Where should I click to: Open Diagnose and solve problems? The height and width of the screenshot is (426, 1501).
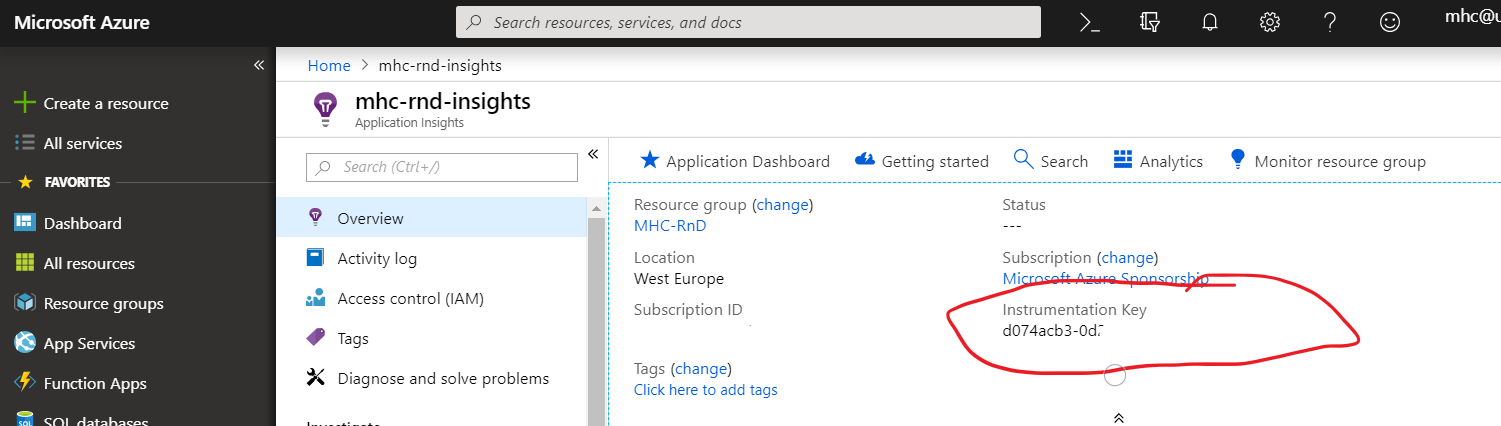[432, 378]
